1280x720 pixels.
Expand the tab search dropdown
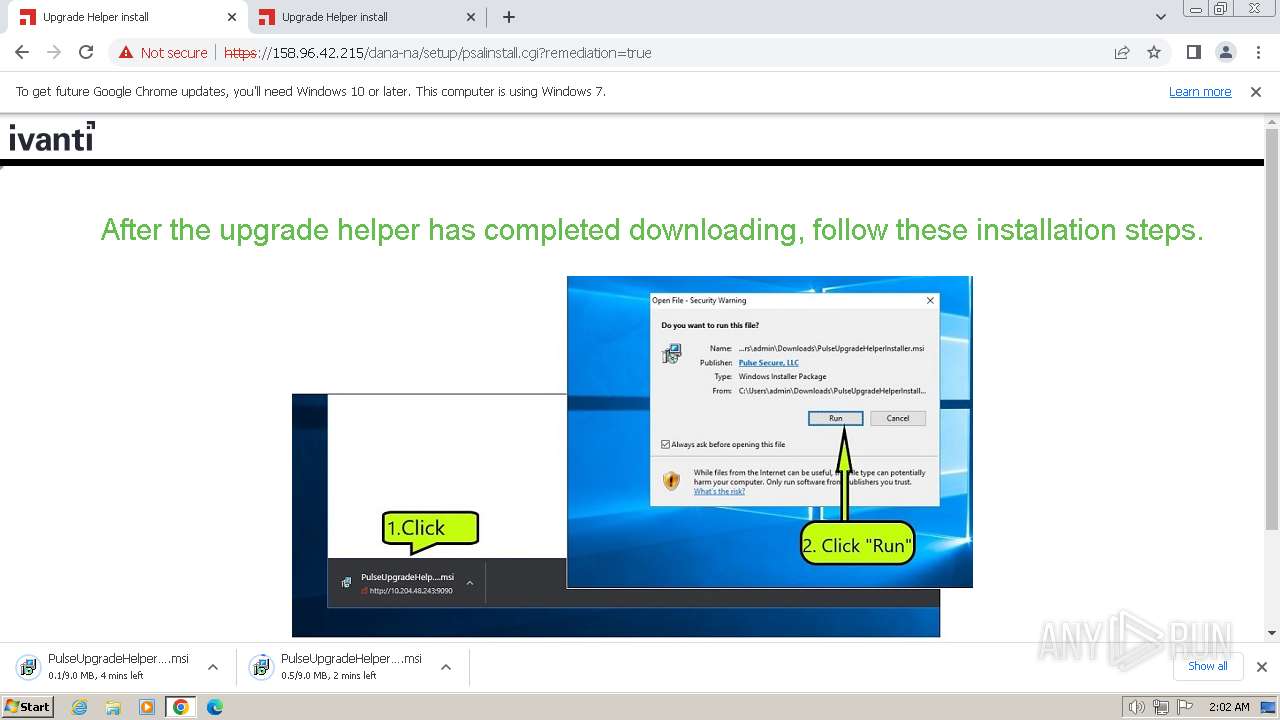1160,17
